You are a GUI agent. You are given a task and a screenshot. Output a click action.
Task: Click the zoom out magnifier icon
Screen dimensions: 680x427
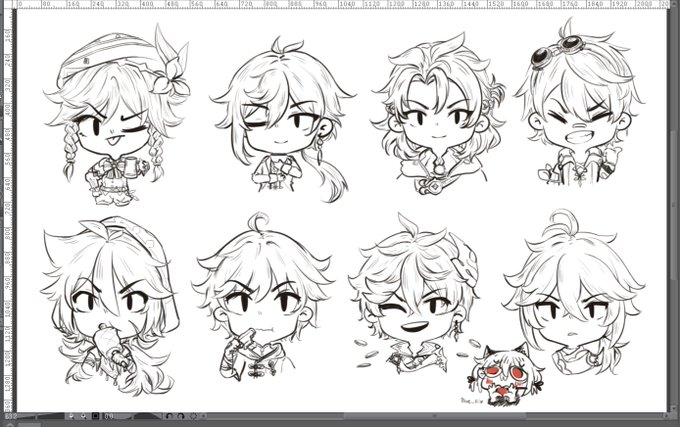71,416
